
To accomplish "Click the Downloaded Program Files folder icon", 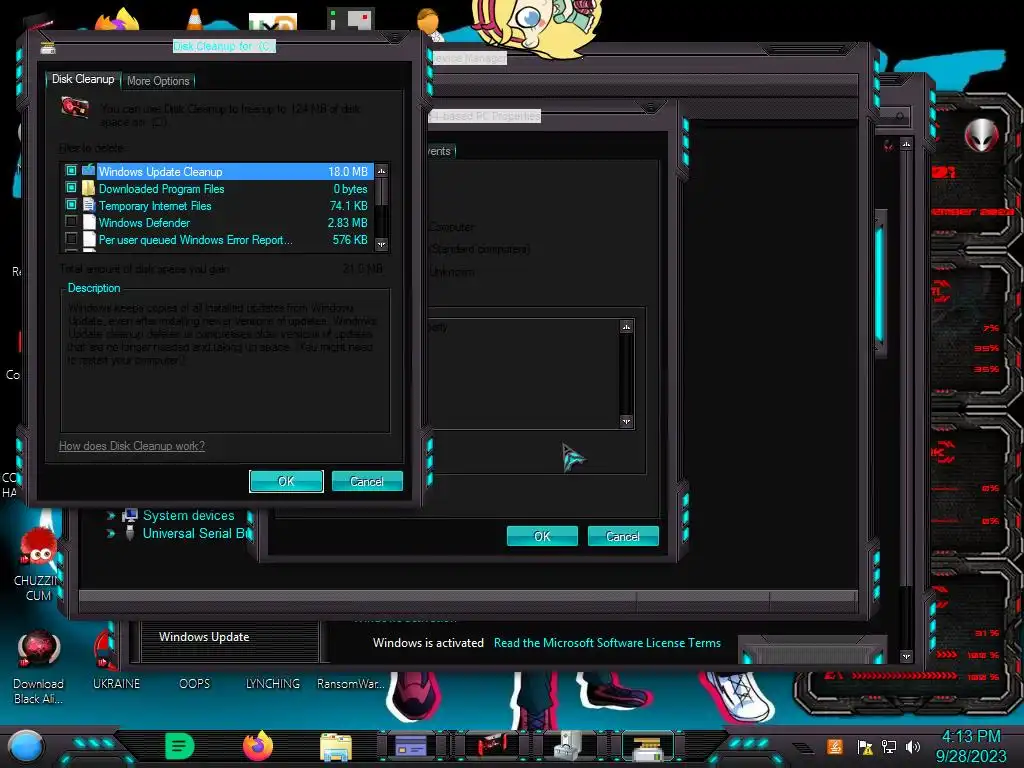I will 89,188.
